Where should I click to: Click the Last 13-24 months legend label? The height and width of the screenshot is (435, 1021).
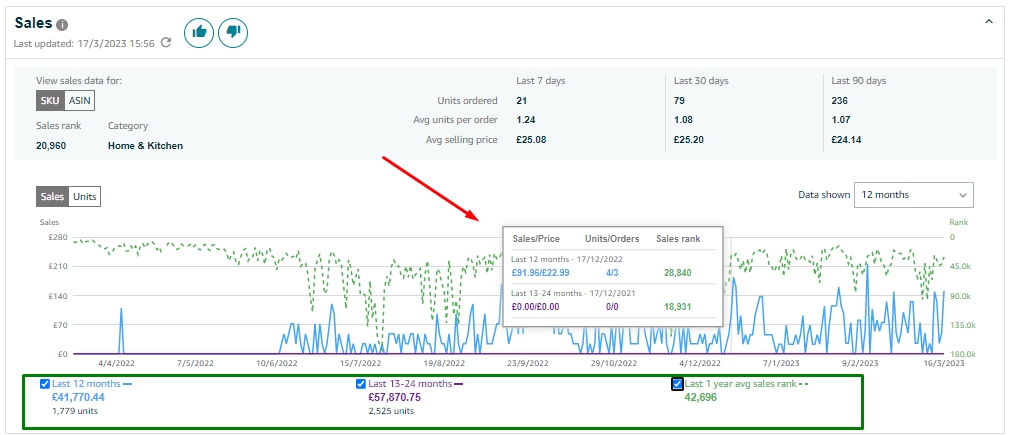(410, 384)
